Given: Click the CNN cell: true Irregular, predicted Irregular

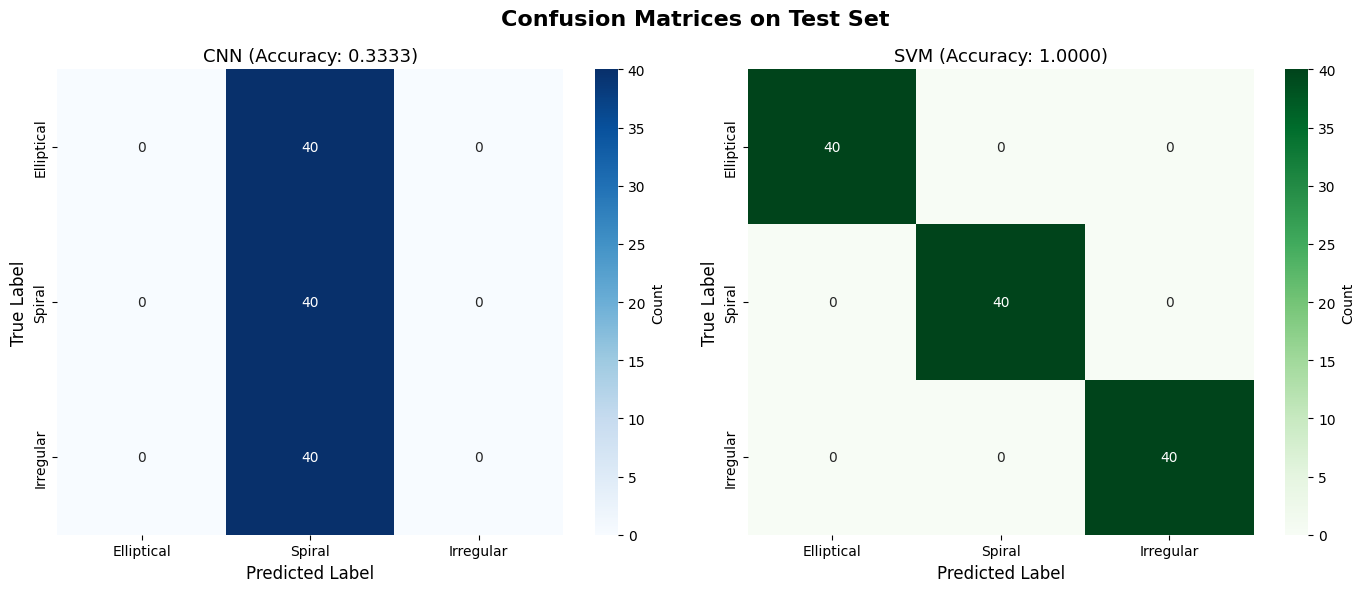Looking at the screenshot, I should pyautogui.click(x=479, y=457).
